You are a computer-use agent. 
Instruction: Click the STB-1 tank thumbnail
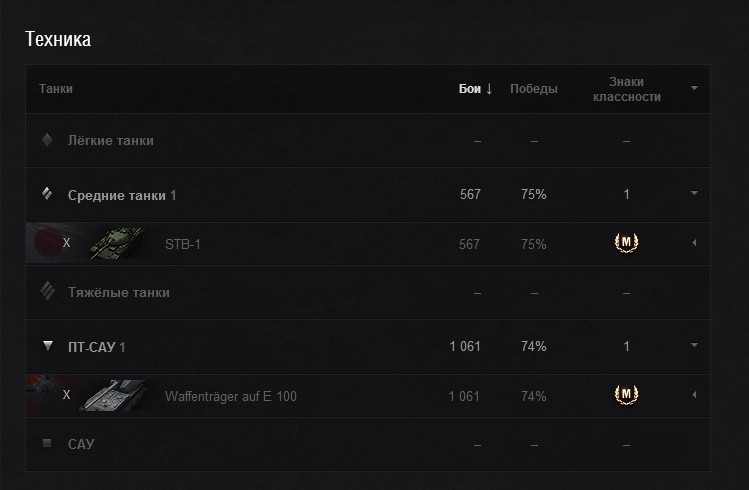[x=117, y=244]
